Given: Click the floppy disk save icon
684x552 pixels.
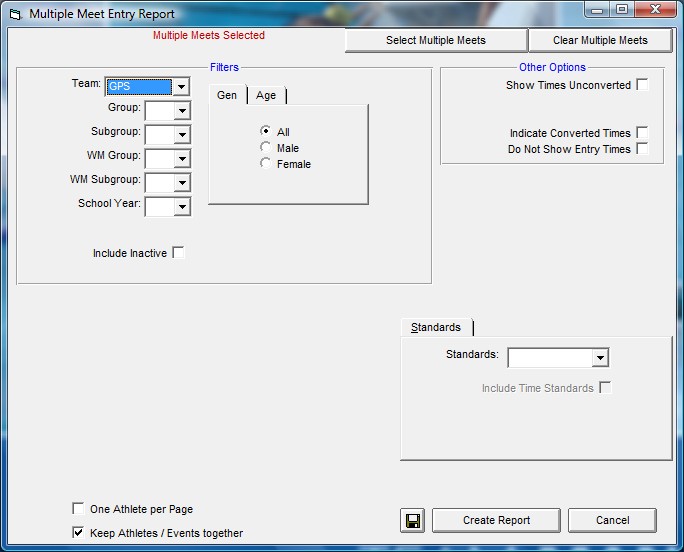Looking at the screenshot, I should pos(412,520).
